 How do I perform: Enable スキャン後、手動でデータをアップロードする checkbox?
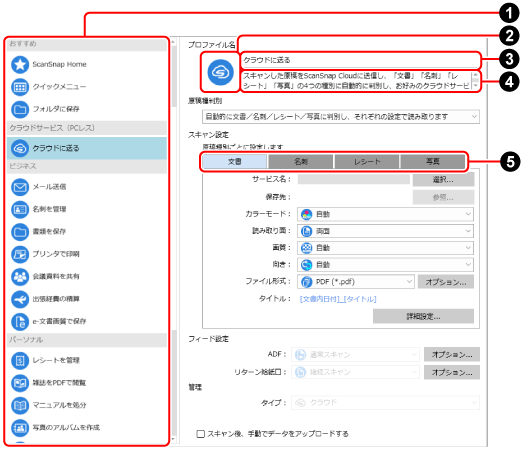[201, 434]
